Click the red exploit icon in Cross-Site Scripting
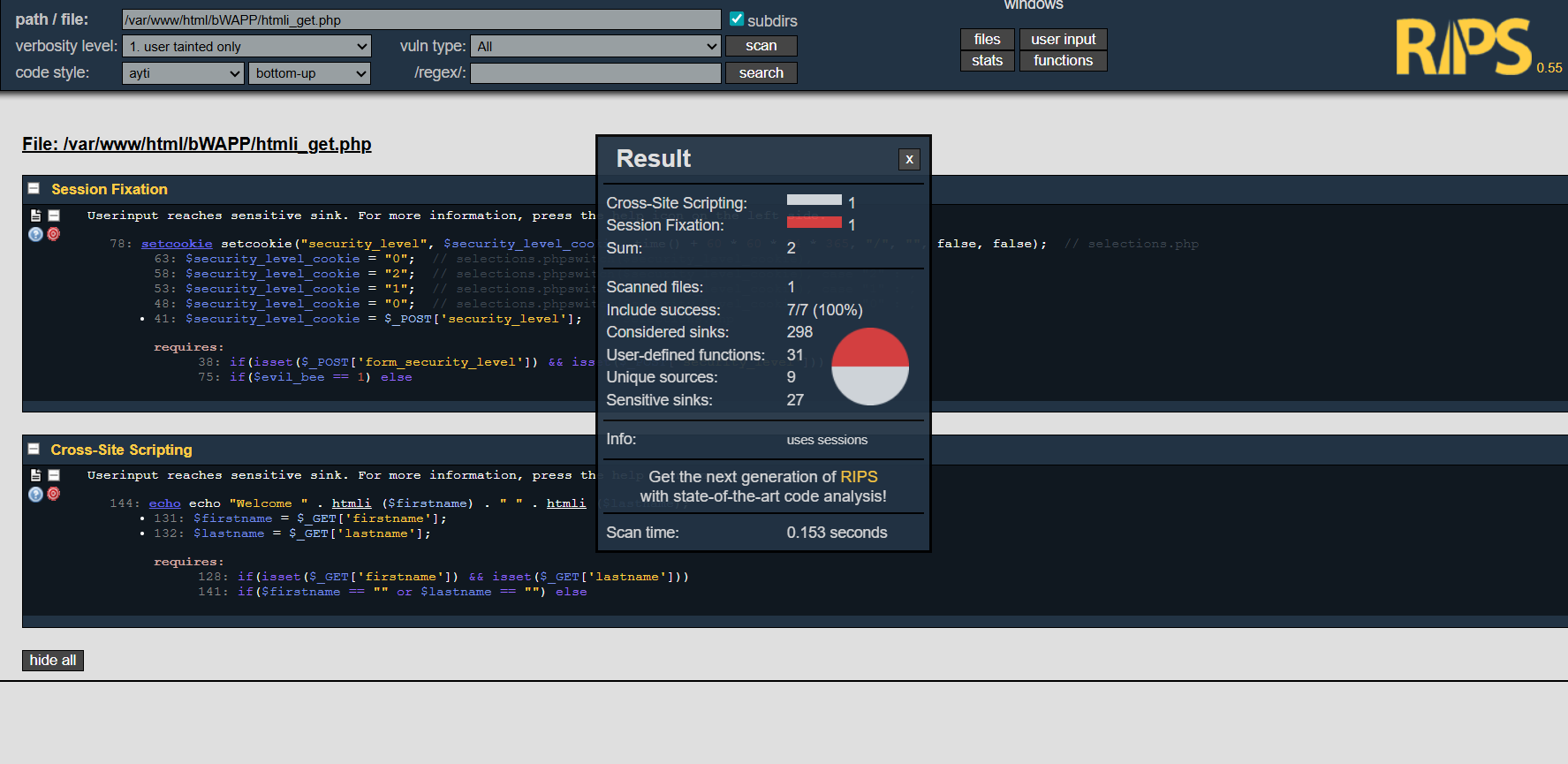The height and width of the screenshot is (764, 1568). (x=54, y=494)
